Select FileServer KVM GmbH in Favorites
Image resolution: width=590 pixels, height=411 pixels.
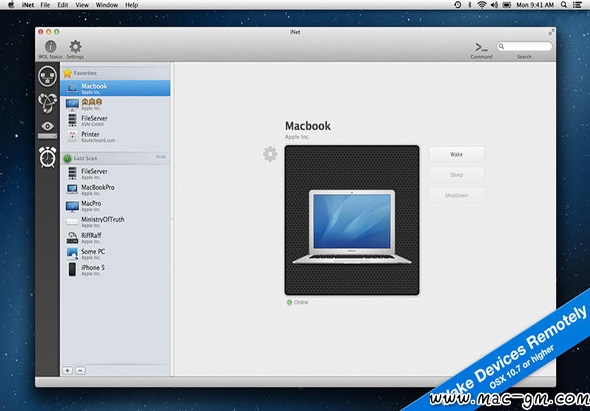tap(115, 120)
